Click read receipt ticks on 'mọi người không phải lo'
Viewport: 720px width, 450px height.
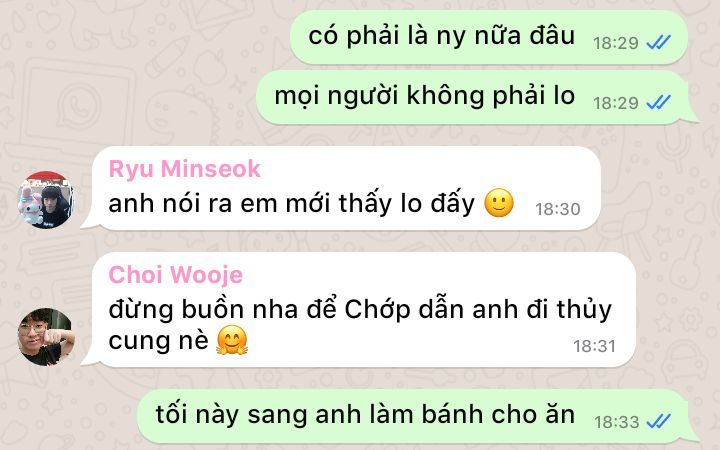pos(658,102)
